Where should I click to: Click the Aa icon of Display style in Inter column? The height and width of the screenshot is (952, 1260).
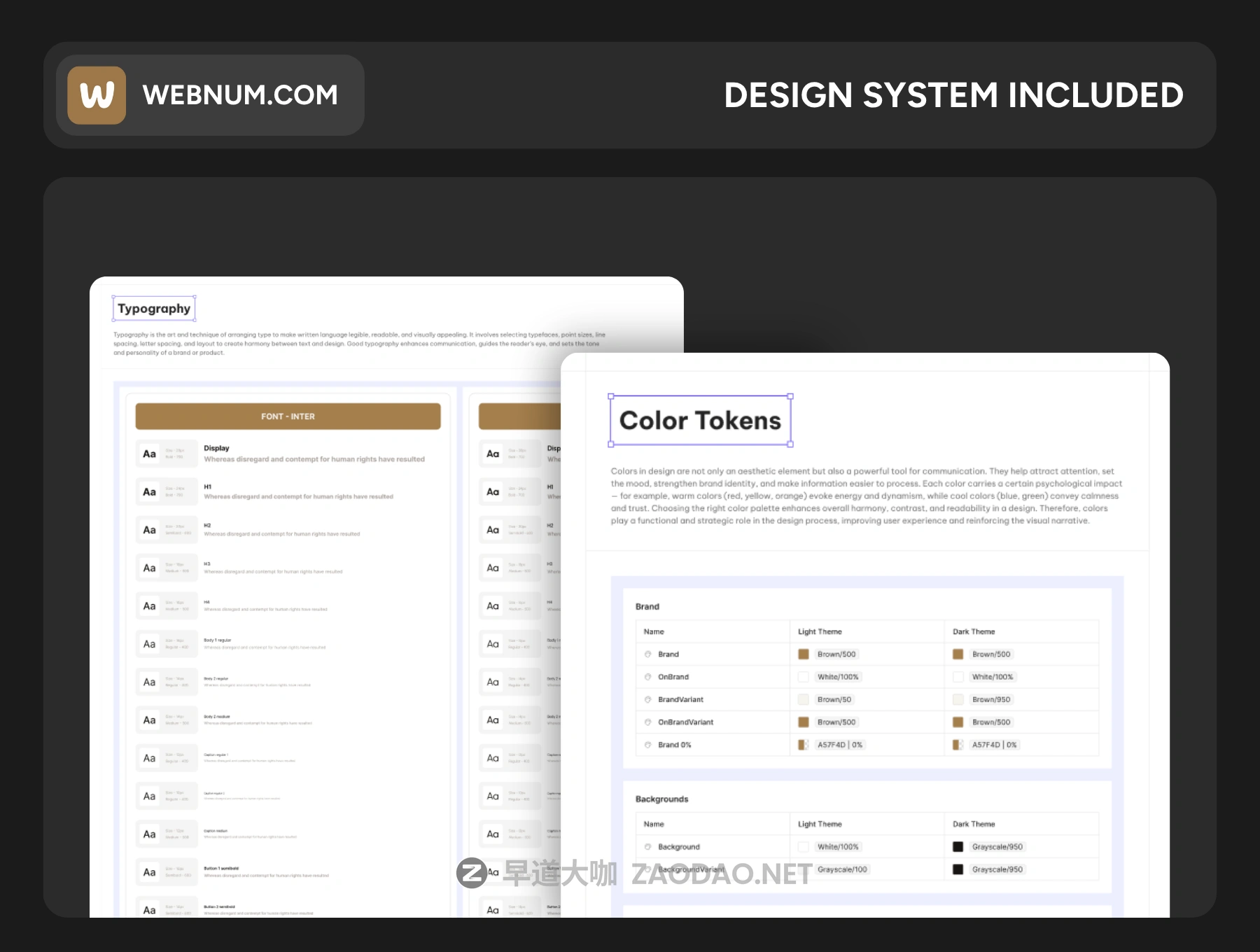pos(150,454)
